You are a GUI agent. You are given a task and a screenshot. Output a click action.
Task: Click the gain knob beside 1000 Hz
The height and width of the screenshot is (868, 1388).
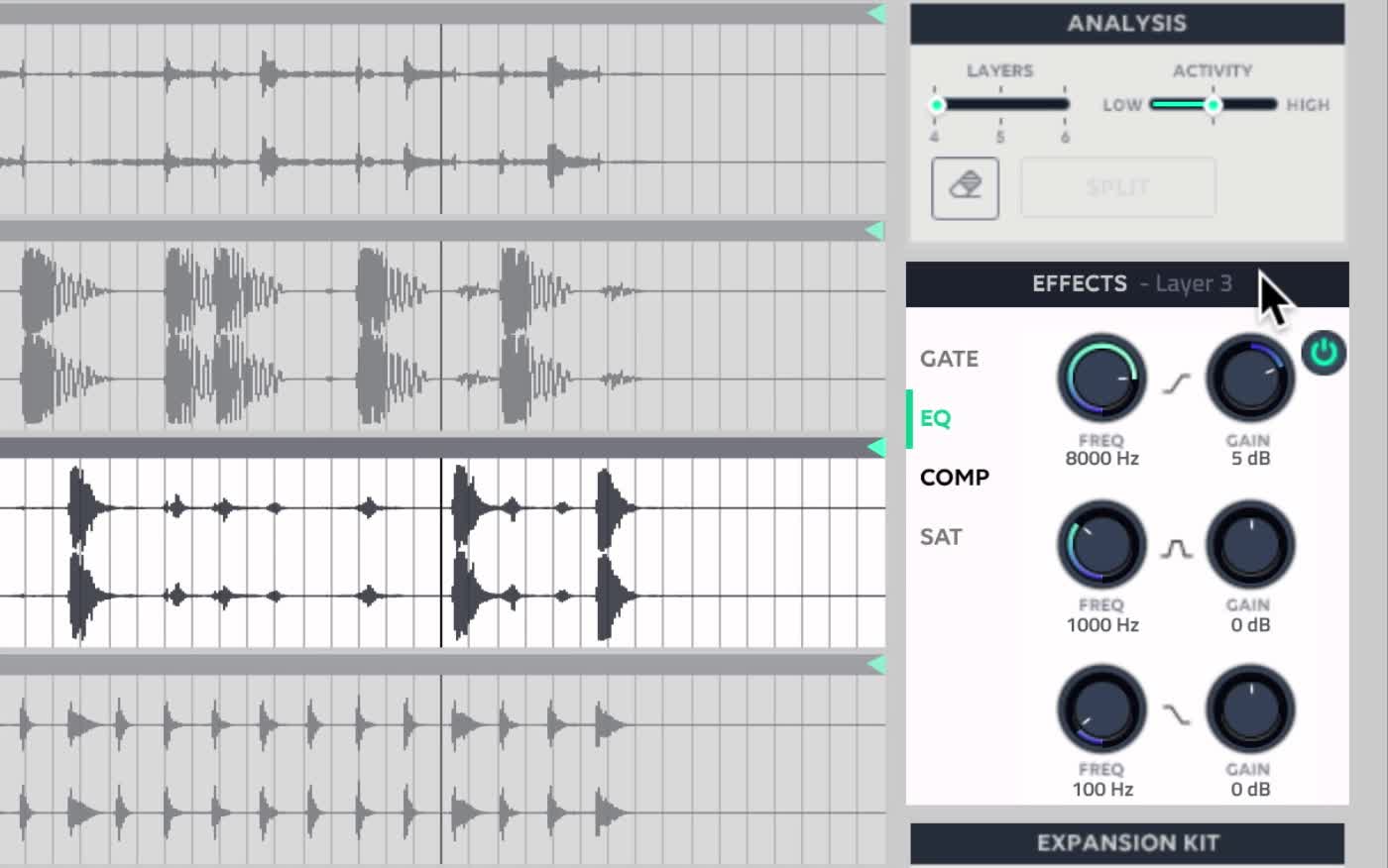[1250, 545]
